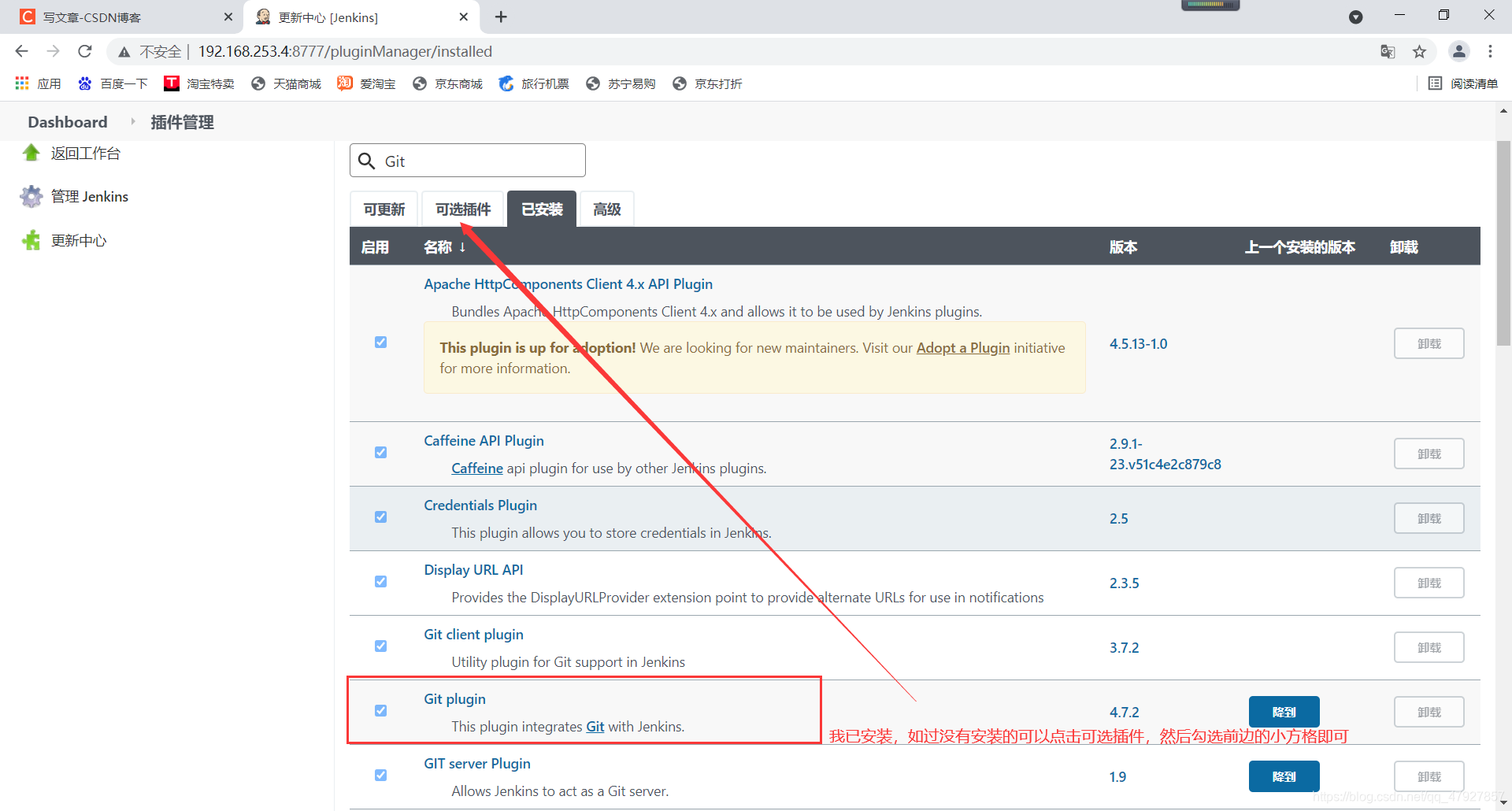Open the 阅读清单 reading list

[1463, 83]
